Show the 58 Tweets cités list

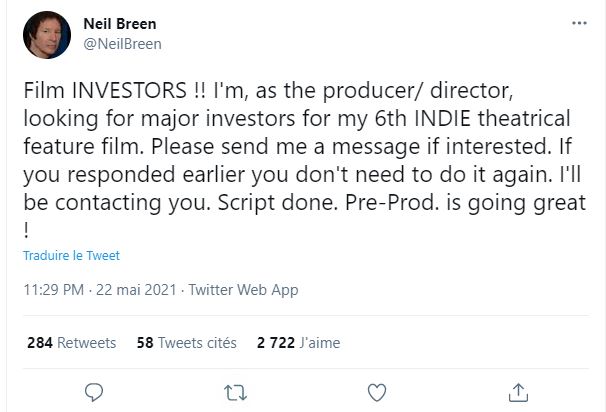[185, 342]
